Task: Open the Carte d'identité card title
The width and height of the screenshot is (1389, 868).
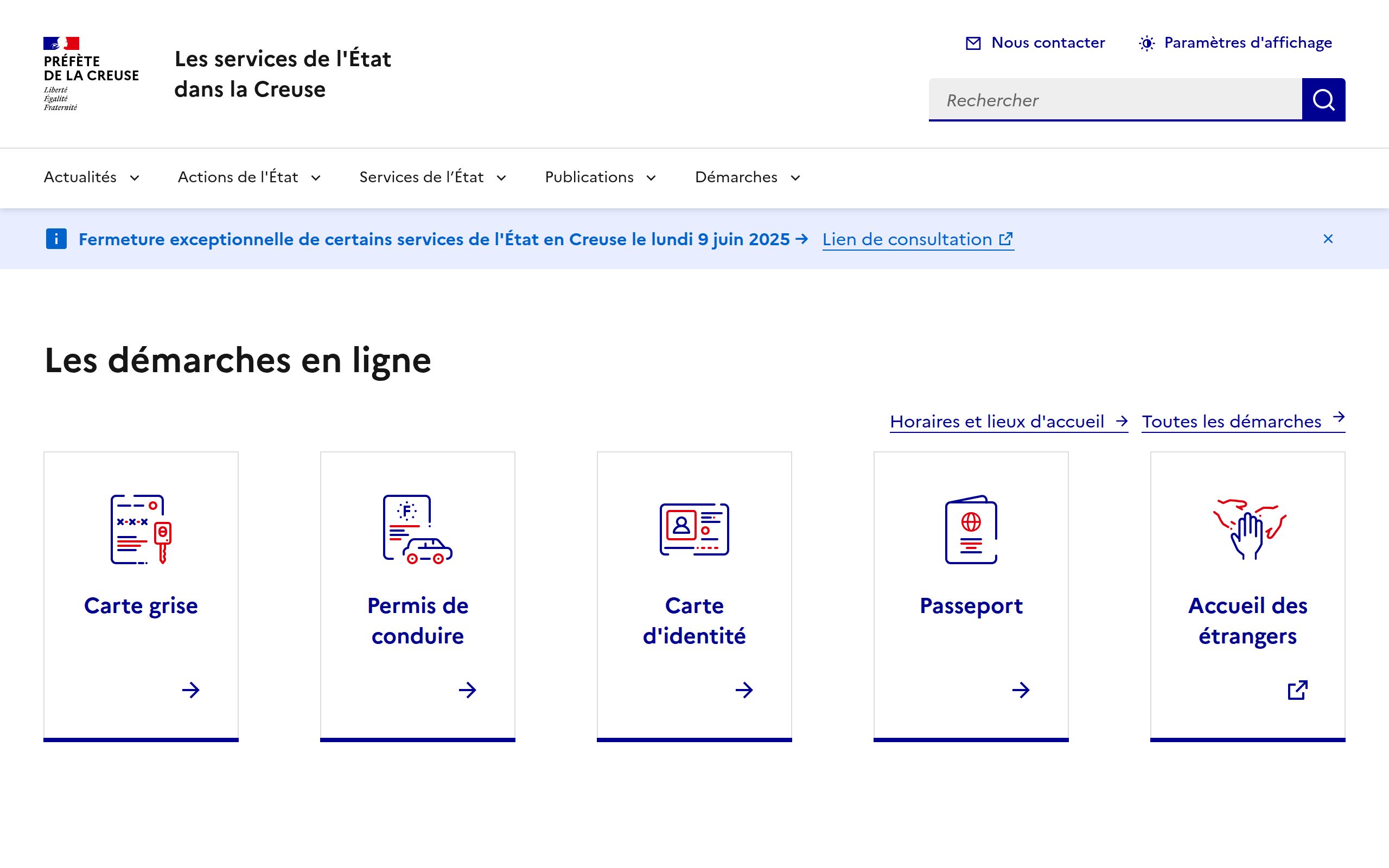Action: click(694, 621)
